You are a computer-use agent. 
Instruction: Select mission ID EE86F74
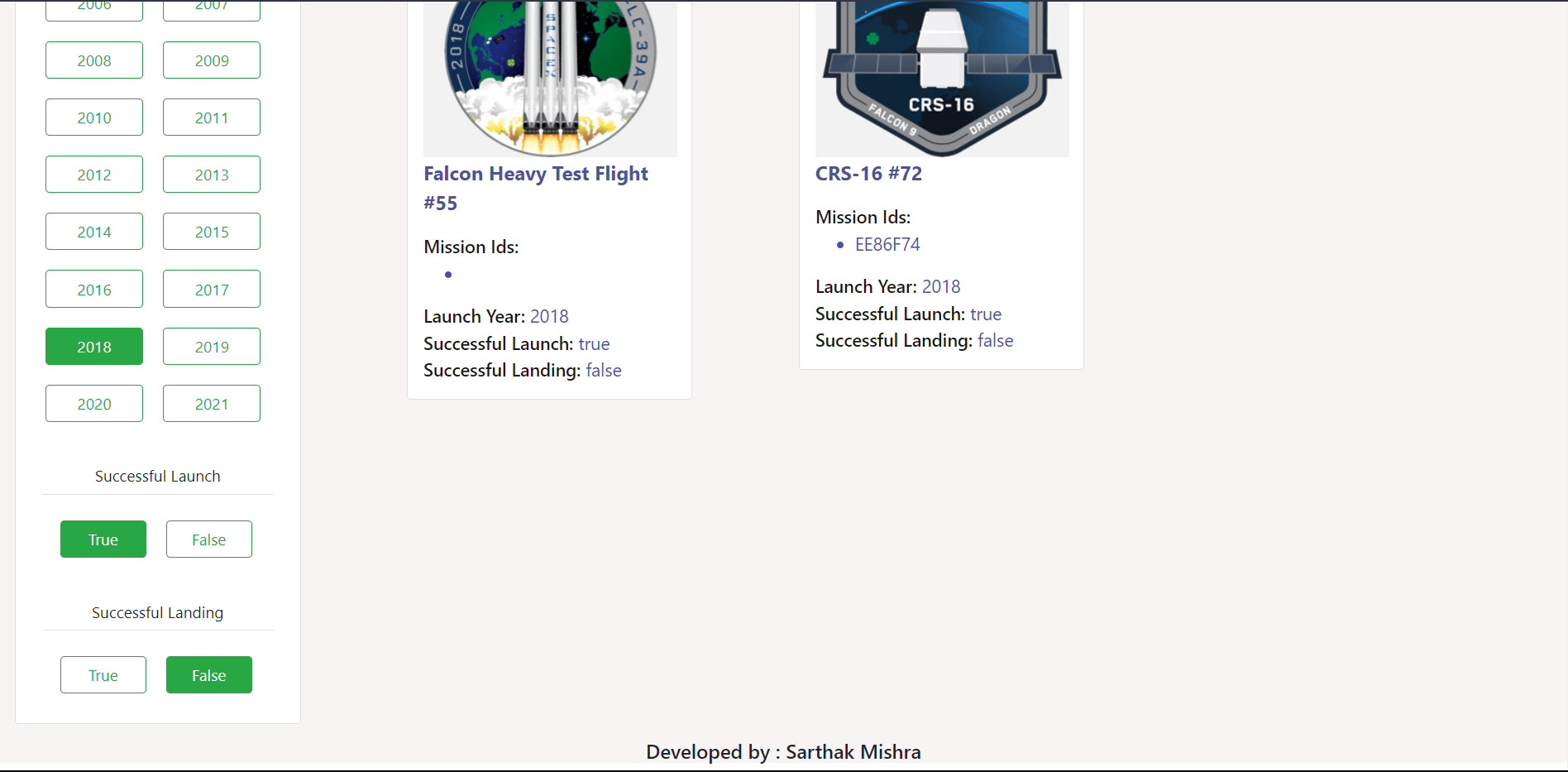pyautogui.click(x=887, y=245)
